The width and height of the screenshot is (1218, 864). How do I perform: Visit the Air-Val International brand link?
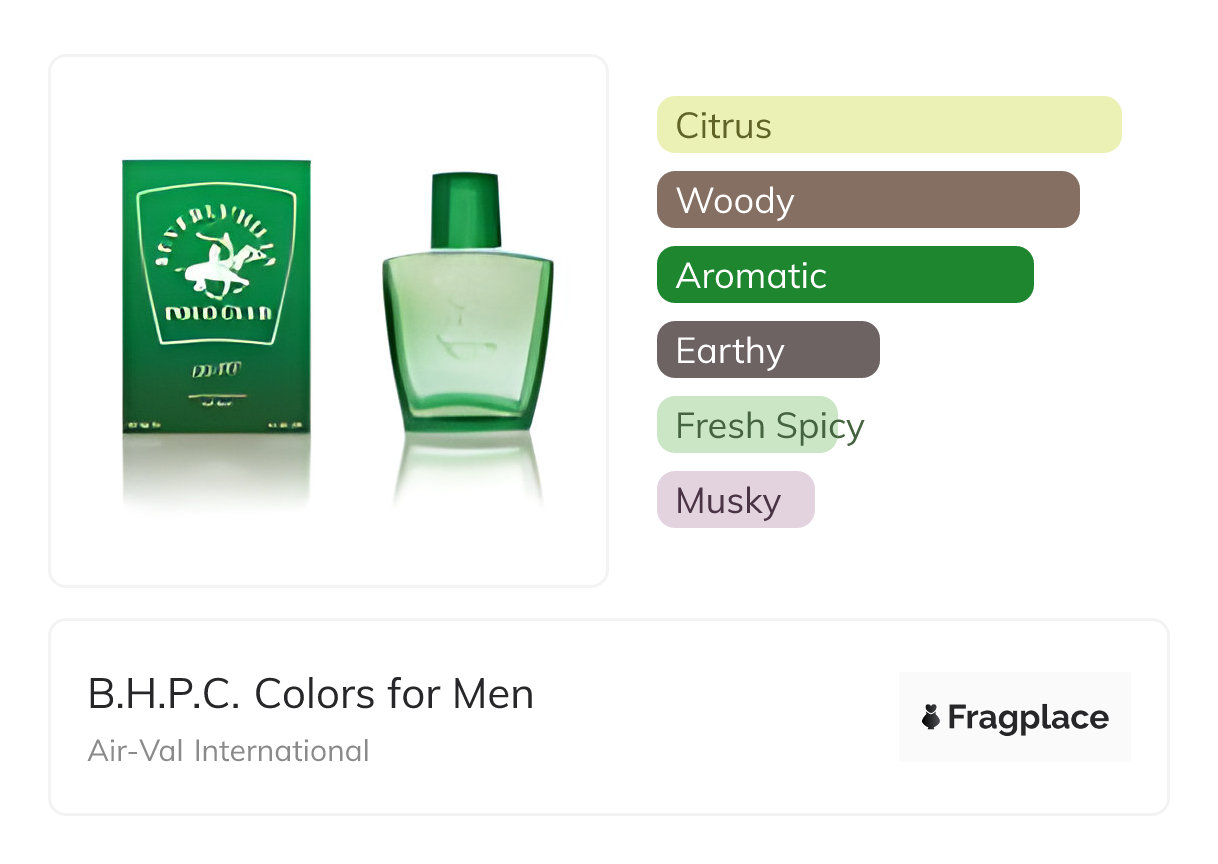coord(229,750)
